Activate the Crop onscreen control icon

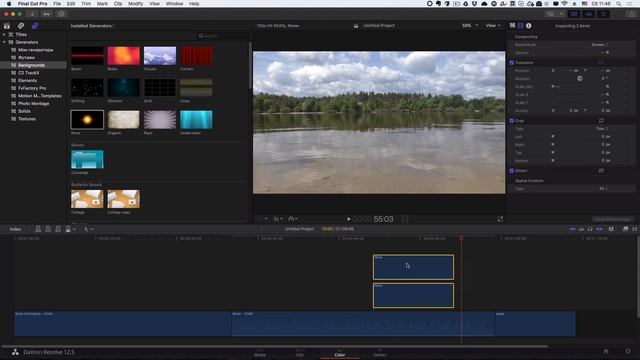pos(601,121)
